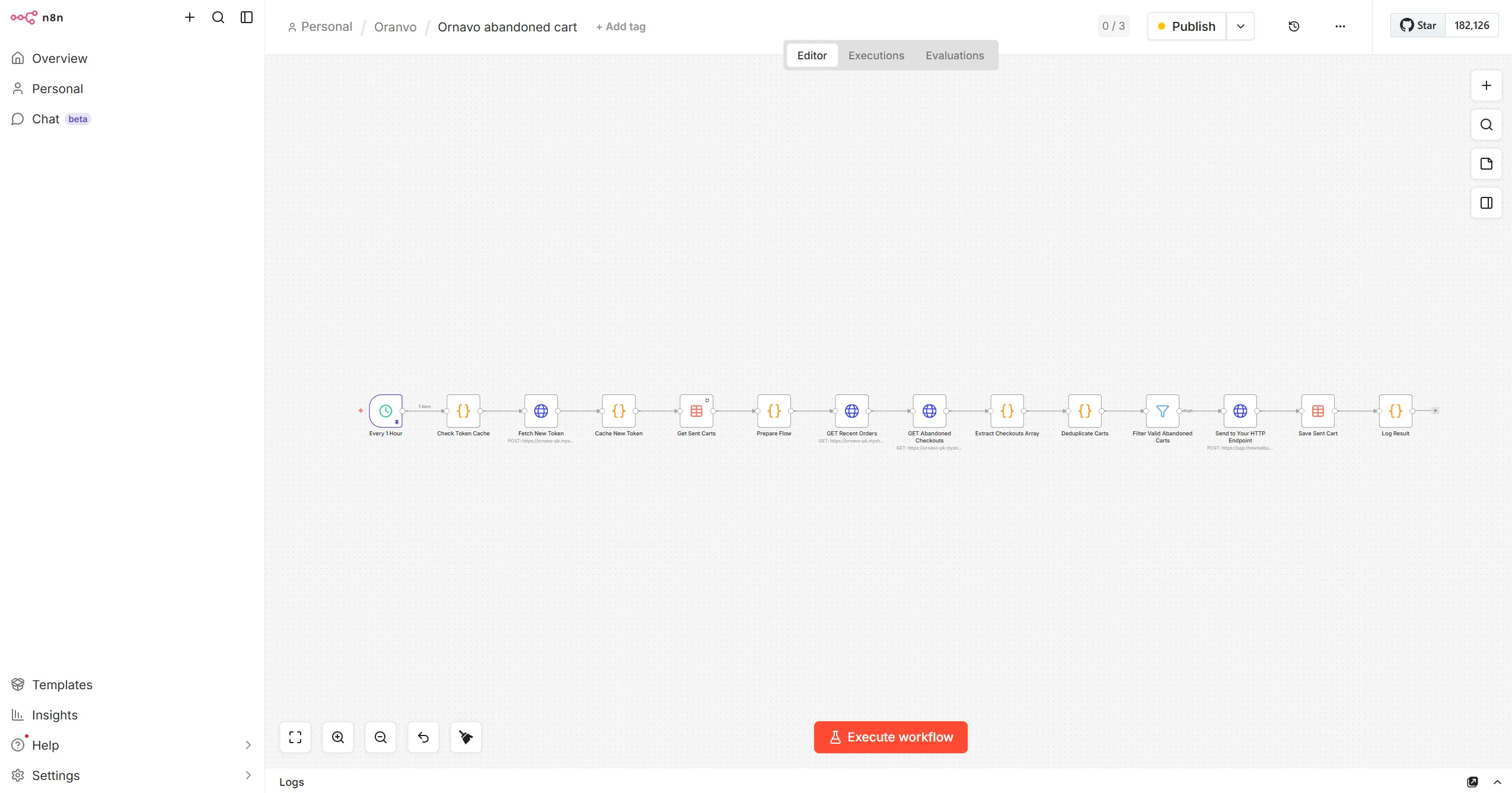Zoom in on the canvas
The image size is (1512, 793).
pos(337,737)
